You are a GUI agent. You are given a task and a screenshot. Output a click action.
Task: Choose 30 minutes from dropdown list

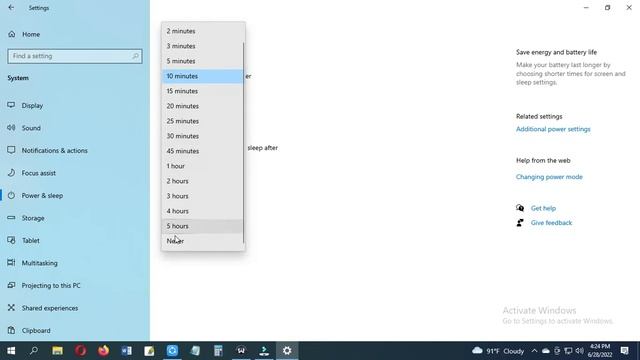pyautogui.click(x=202, y=136)
